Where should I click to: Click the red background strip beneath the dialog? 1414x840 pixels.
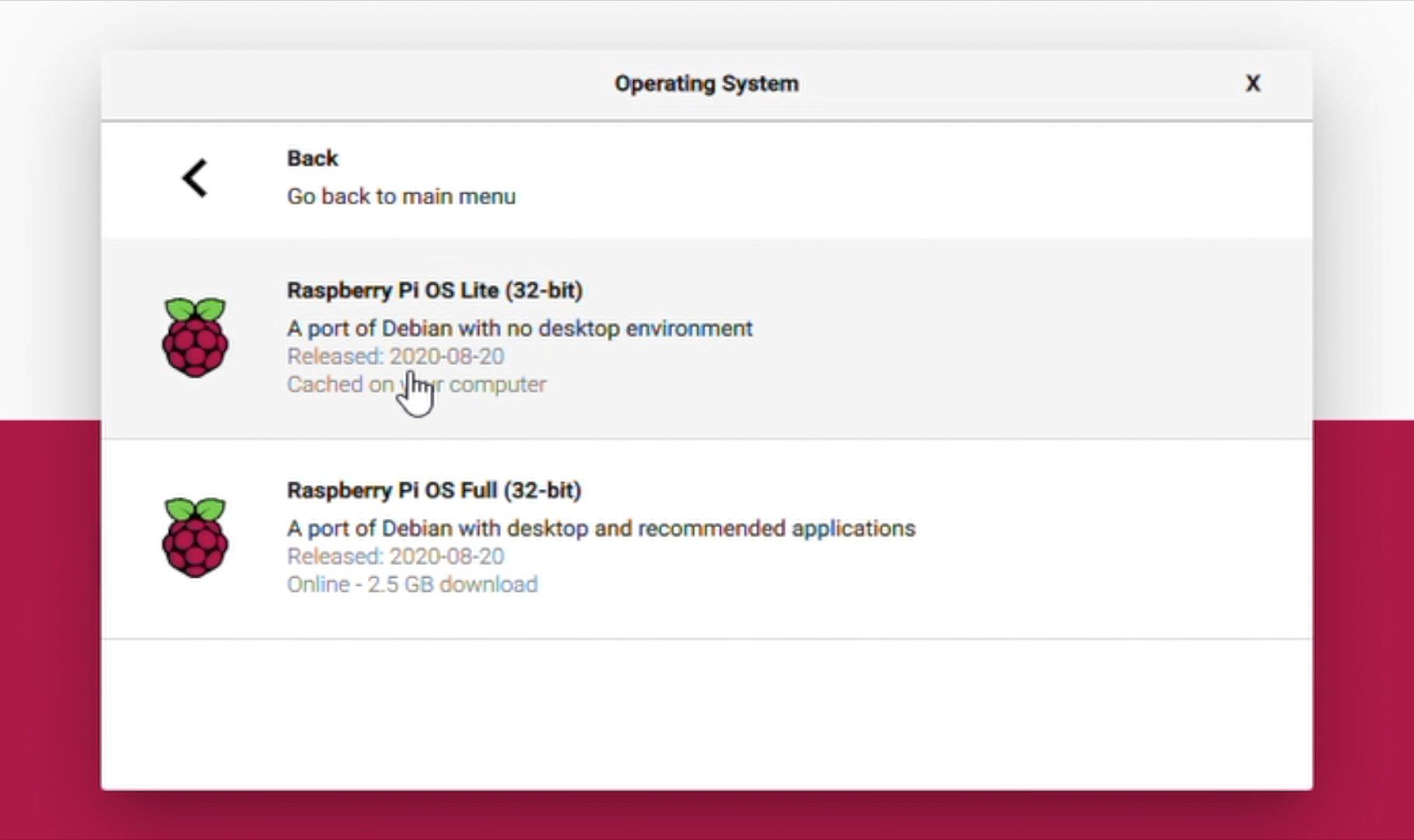coord(706,817)
